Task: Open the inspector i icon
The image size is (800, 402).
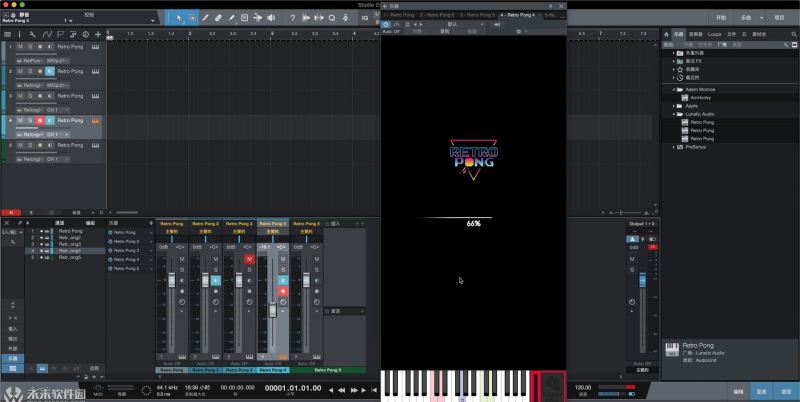Action: click(19, 34)
